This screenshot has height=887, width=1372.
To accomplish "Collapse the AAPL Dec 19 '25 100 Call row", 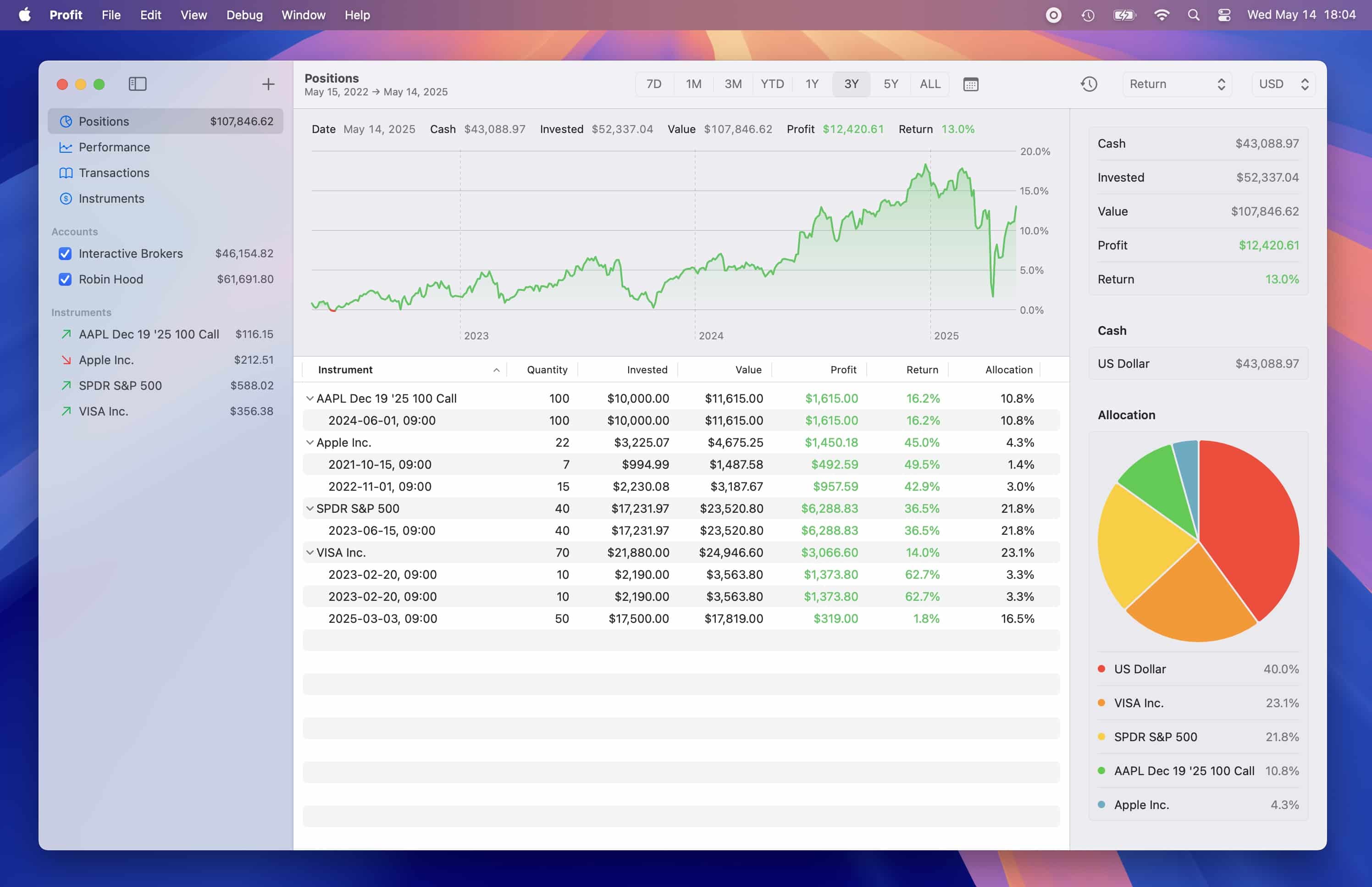I will tap(310, 398).
